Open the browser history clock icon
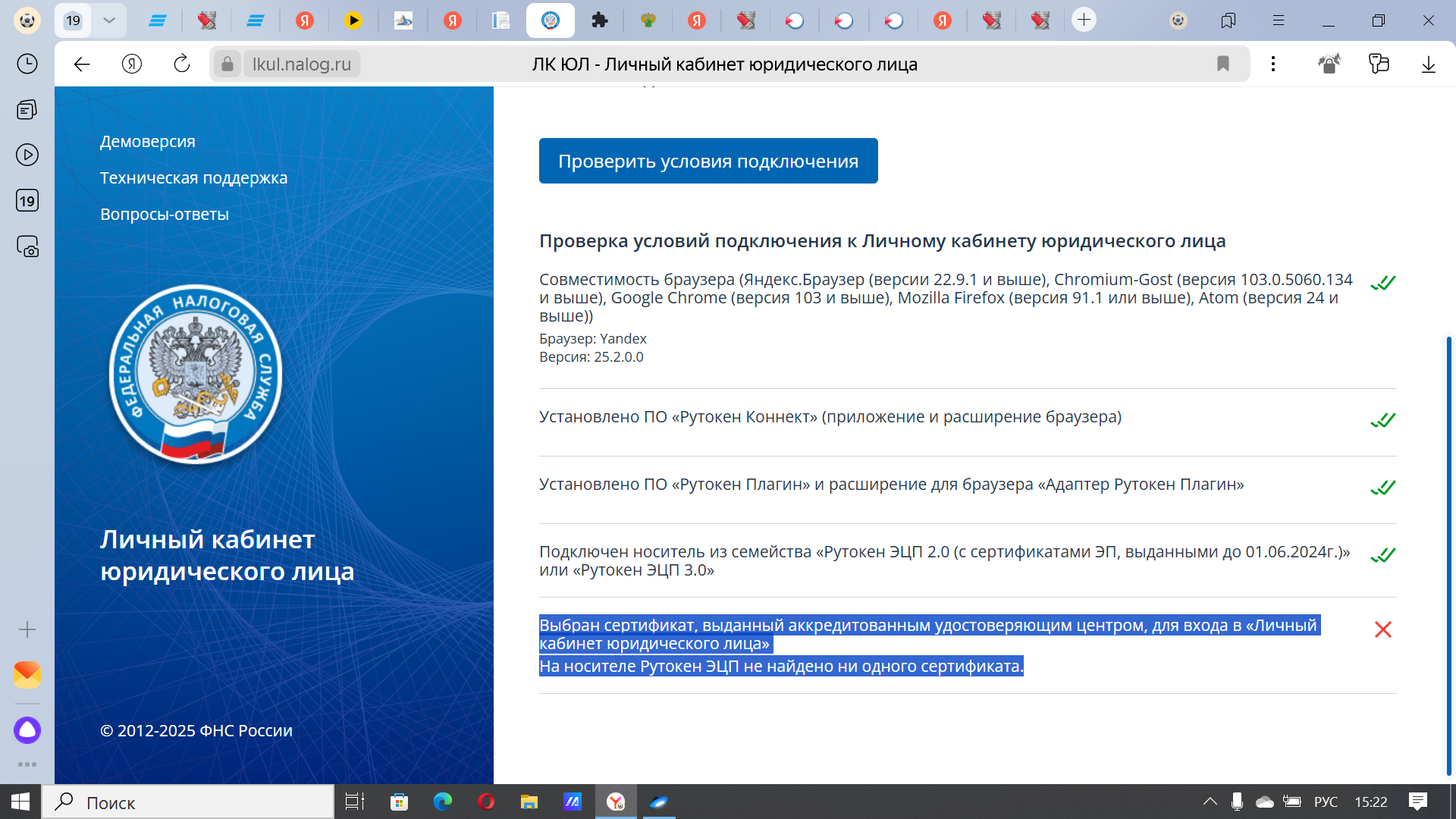The image size is (1456, 819). point(27,64)
